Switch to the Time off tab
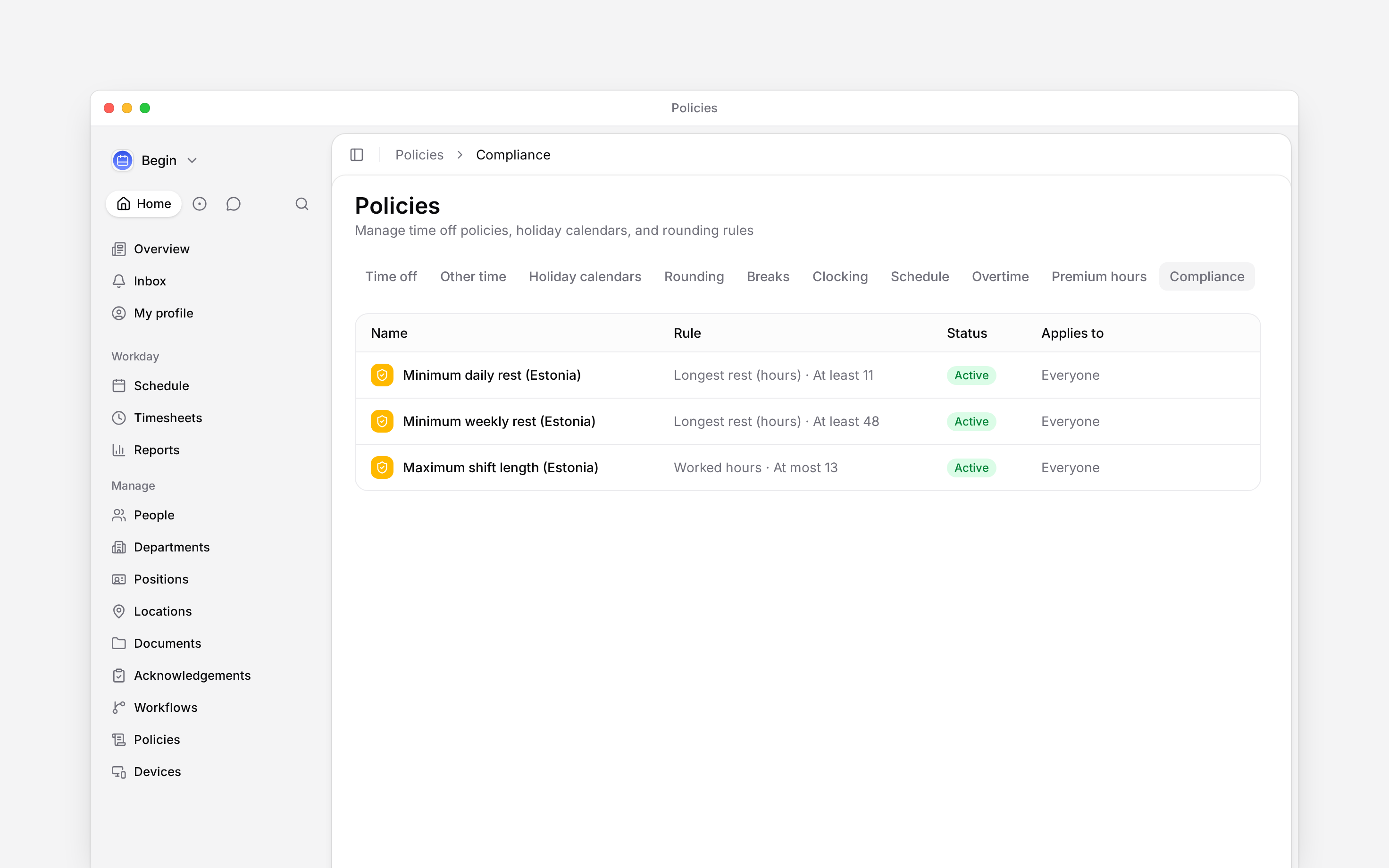Image resolution: width=1389 pixels, height=868 pixels. (x=391, y=277)
